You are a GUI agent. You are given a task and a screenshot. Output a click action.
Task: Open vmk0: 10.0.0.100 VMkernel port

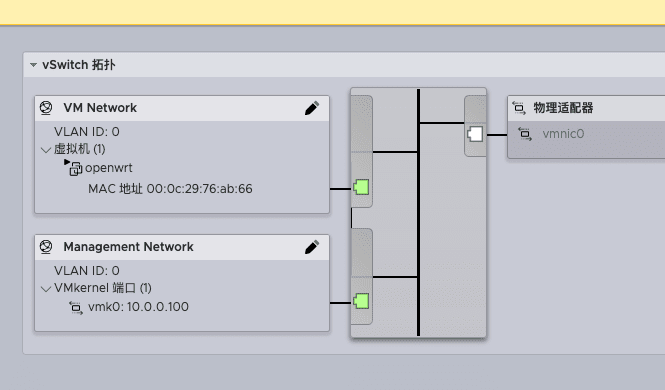click(138, 307)
